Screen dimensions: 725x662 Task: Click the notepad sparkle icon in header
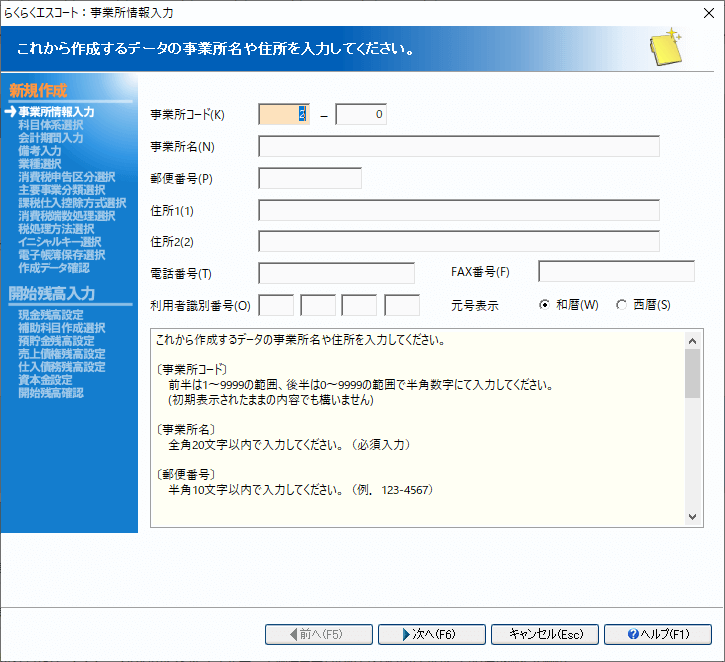(x=663, y=49)
